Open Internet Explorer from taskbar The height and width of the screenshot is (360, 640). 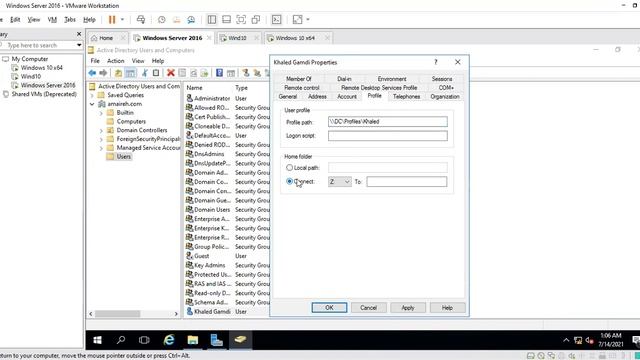(169, 340)
